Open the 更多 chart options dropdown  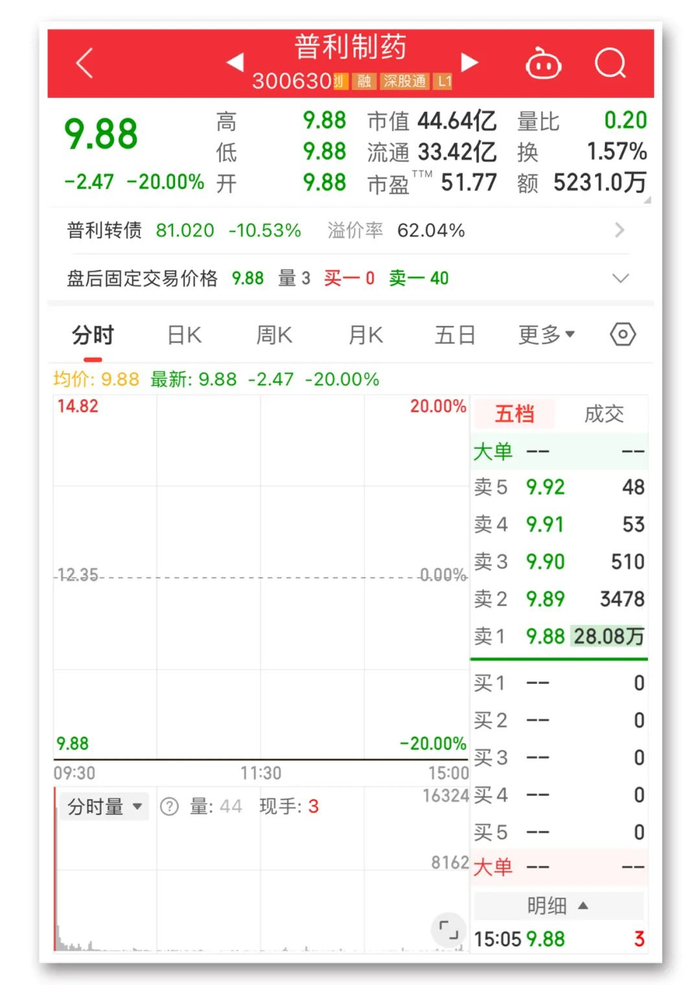coord(546,335)
